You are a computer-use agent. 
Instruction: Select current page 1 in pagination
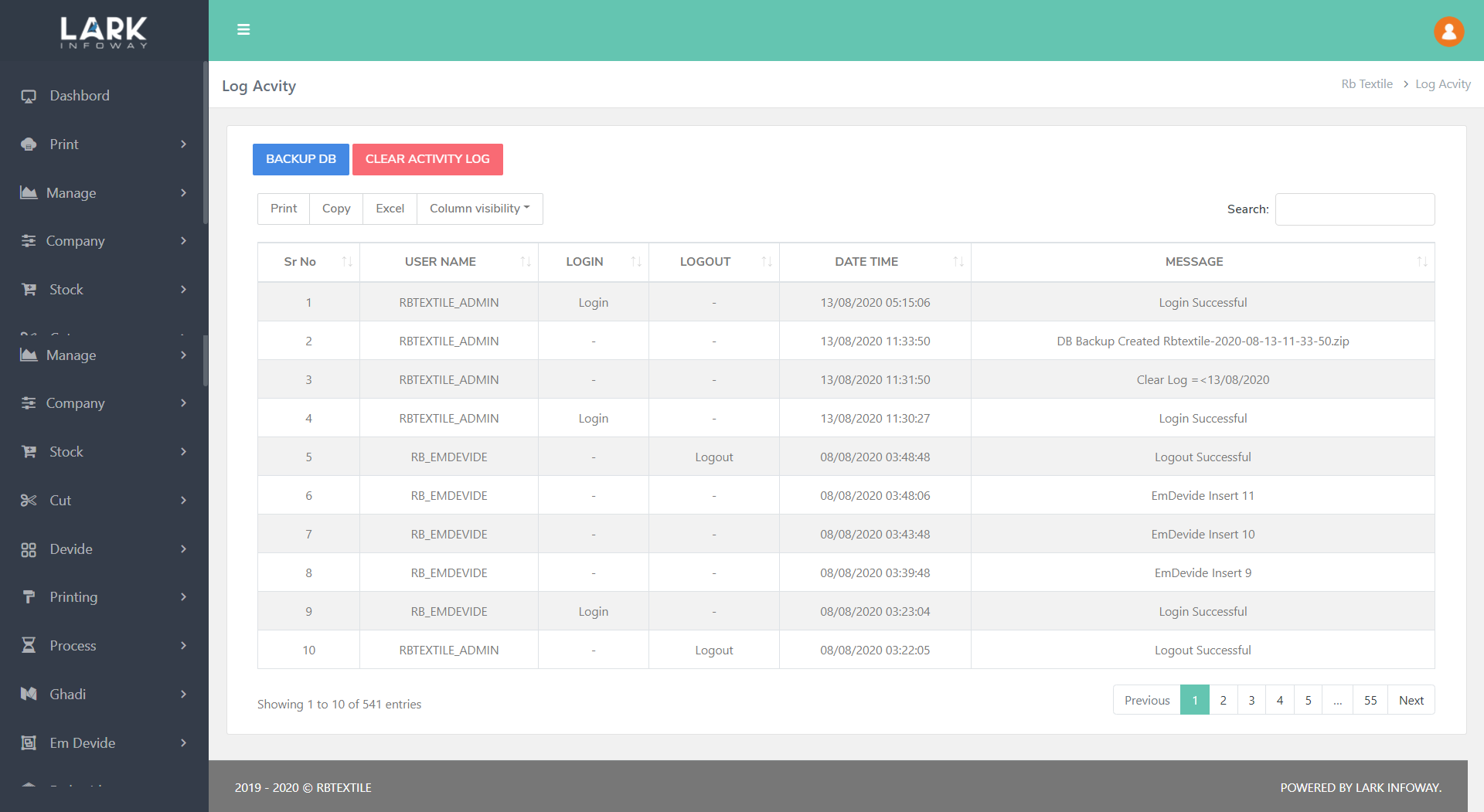pos(1195,700)
